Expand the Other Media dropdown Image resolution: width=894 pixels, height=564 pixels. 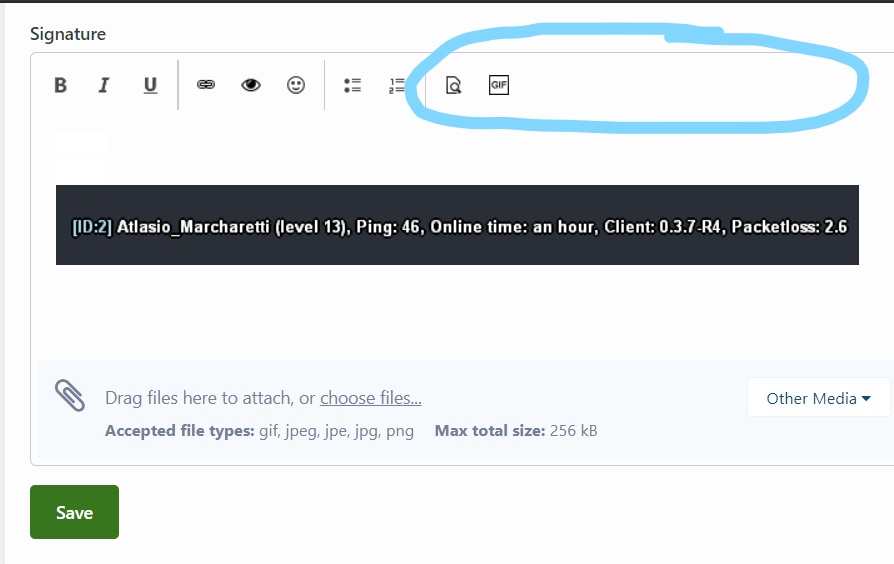(818, 397)
